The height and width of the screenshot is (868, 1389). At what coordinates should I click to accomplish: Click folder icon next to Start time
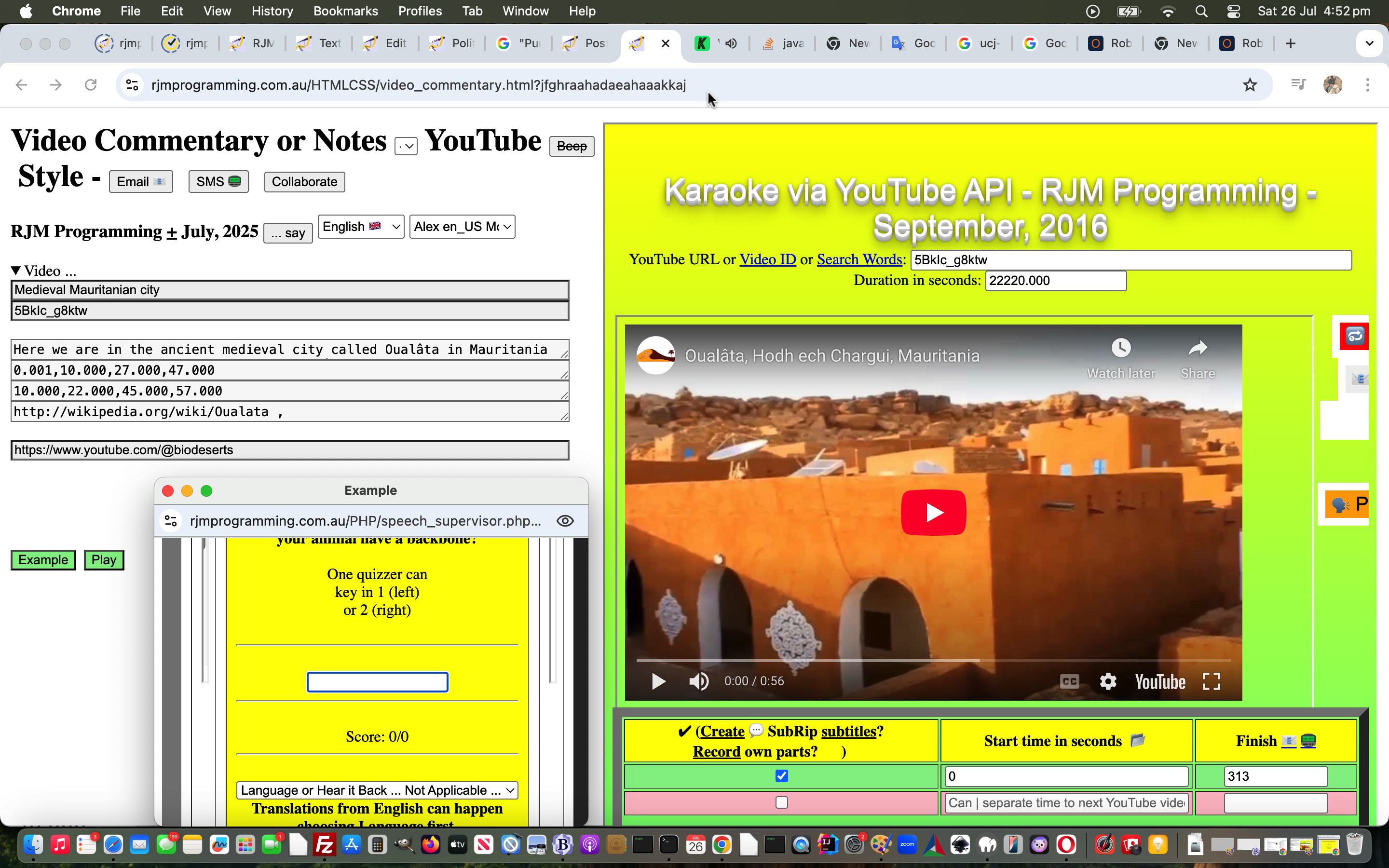[1137, 740]
